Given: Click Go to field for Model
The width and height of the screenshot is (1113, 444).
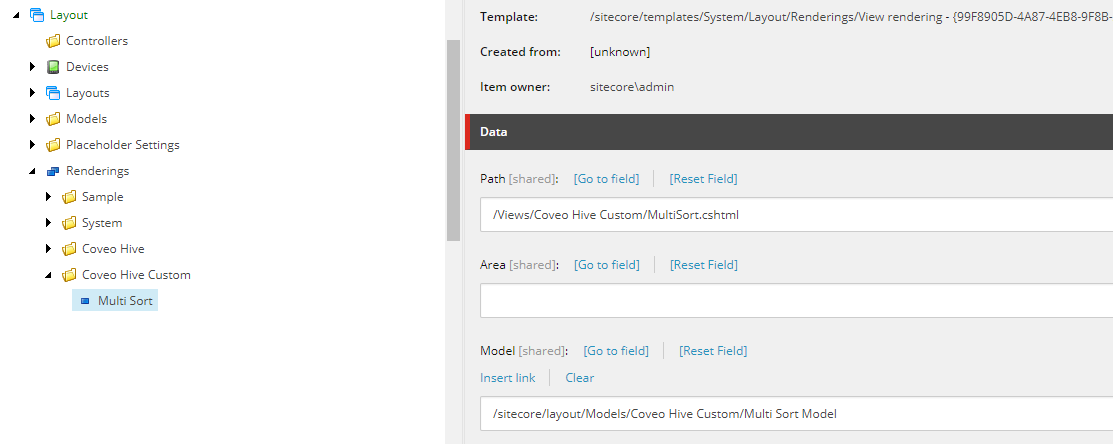Looking at the screenshot, I should click(x=616, y=350).
